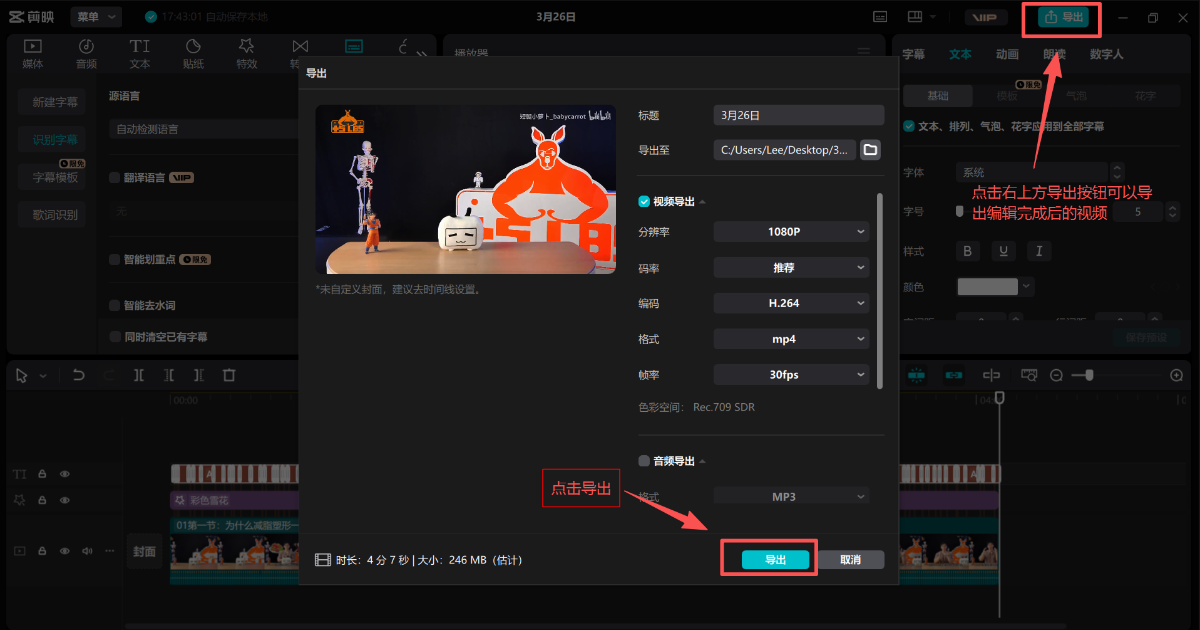Viewport: 1200px width, 630px height.
Task: Click the folder icon beside export path
Action: [x=870, y=150]
